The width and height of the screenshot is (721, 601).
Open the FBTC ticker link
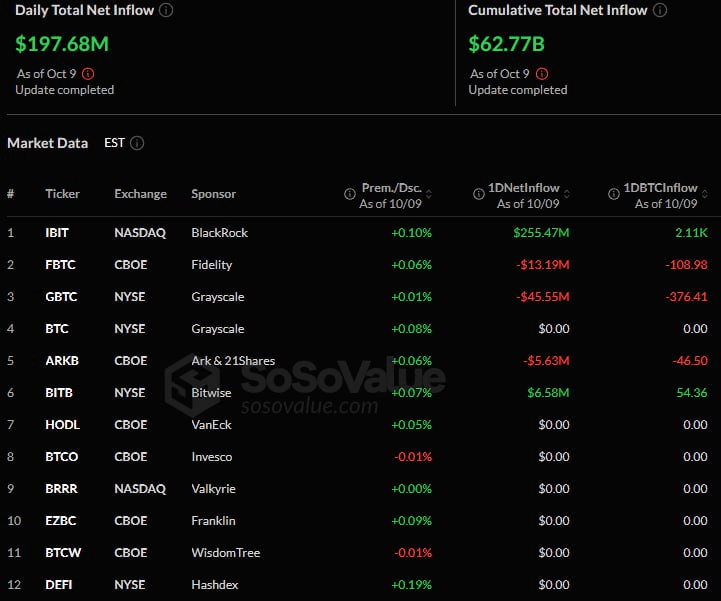click(x=60, y=265)
